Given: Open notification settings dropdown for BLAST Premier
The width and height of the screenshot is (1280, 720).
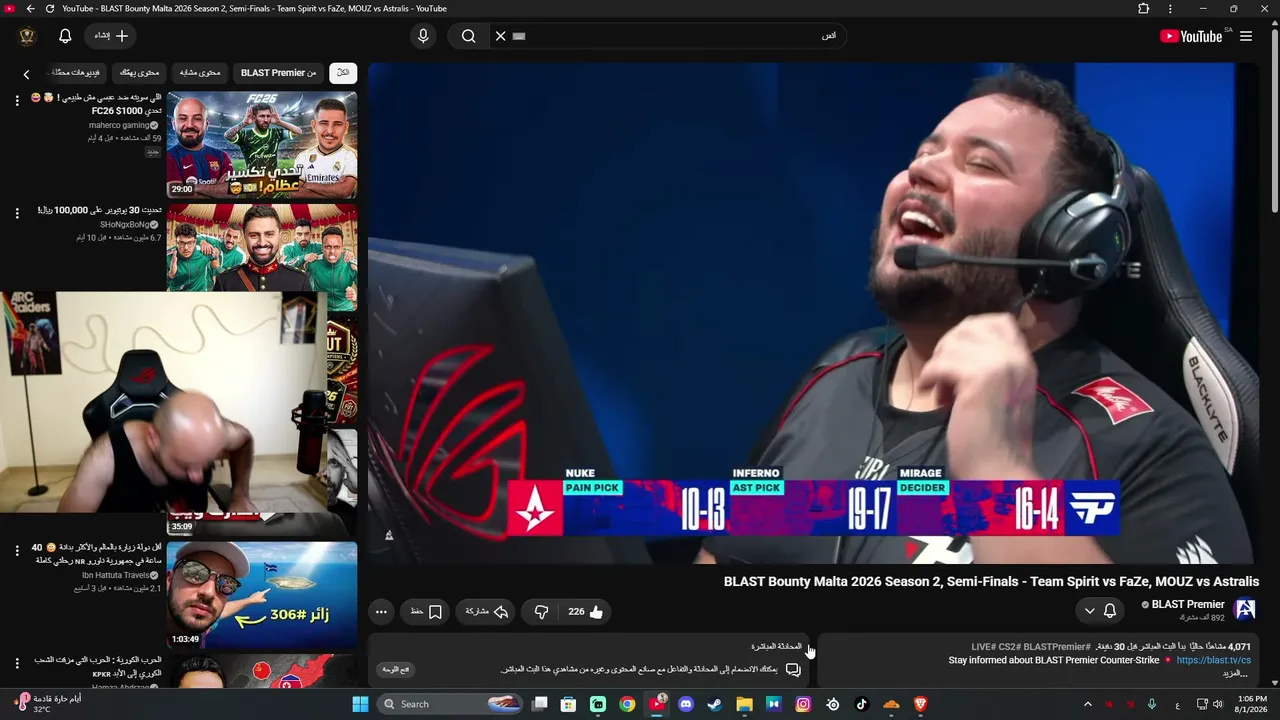Looking at the screenshot, I should pos(1099,611).
